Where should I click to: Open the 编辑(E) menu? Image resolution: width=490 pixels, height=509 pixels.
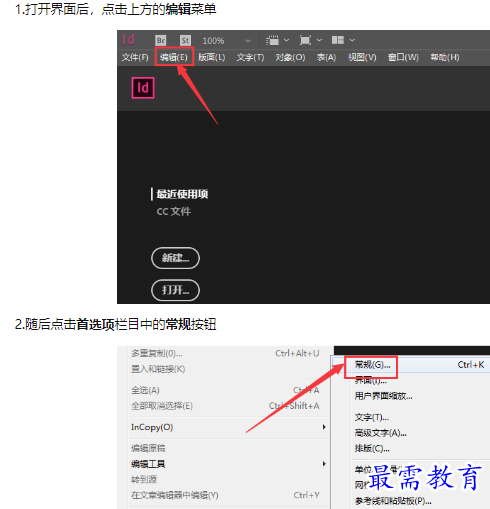pyautogui.click(x=174, y=57)
